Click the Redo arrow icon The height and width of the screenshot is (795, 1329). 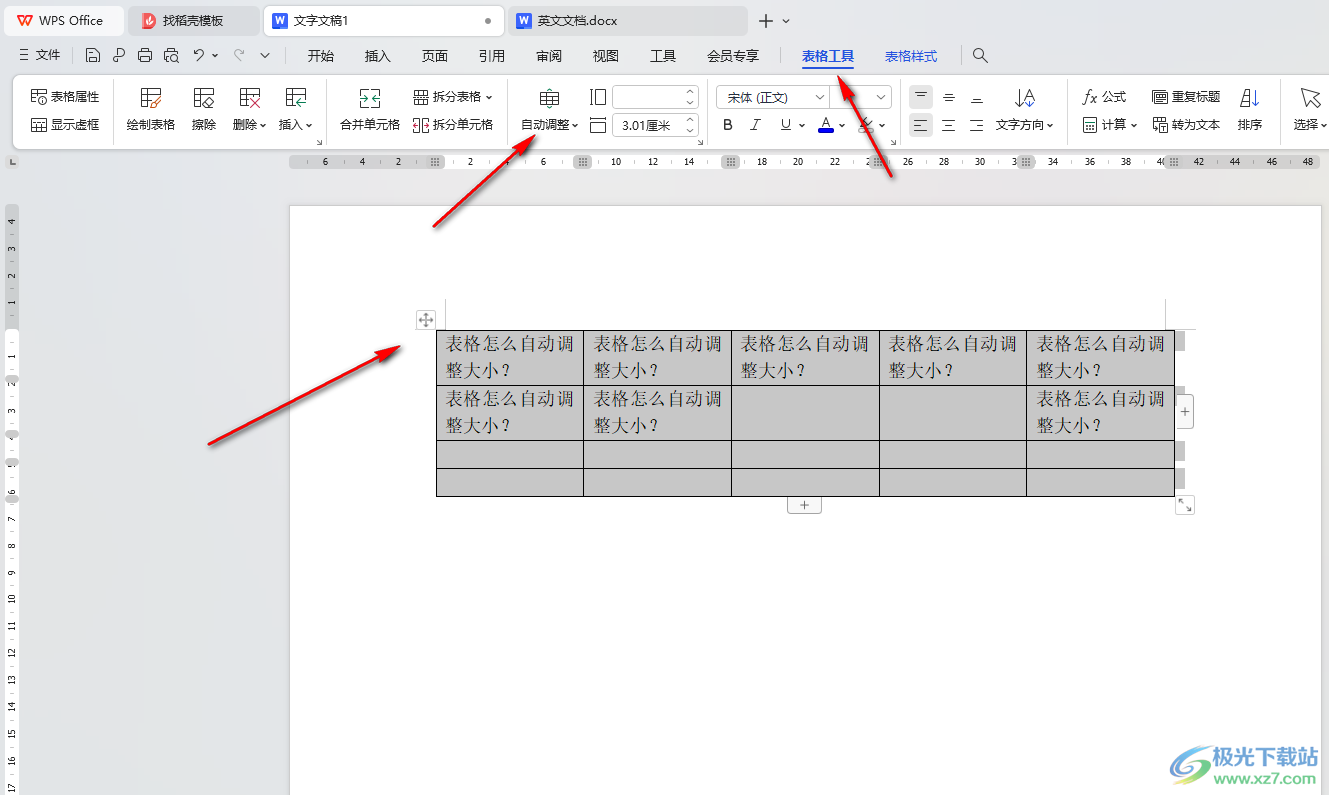239,56
